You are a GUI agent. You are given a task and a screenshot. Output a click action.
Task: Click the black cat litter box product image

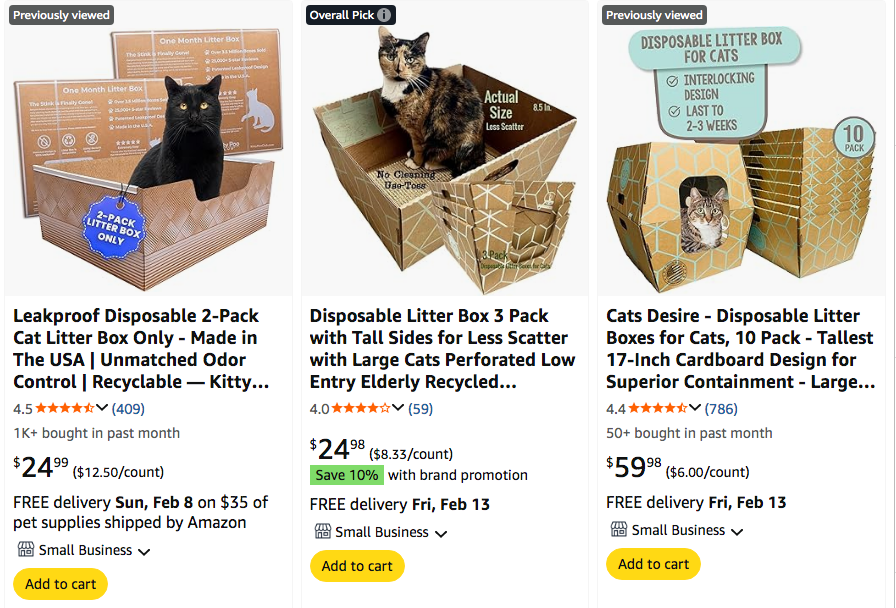coord(148,150)
